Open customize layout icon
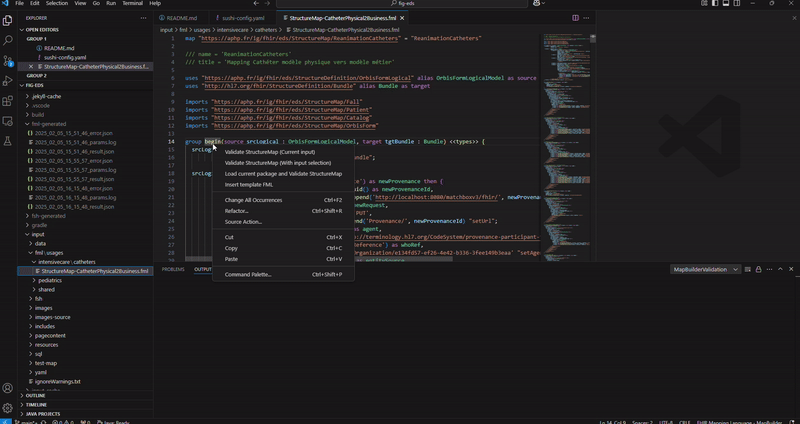This screenshot has width=800, height=424. 704,3
